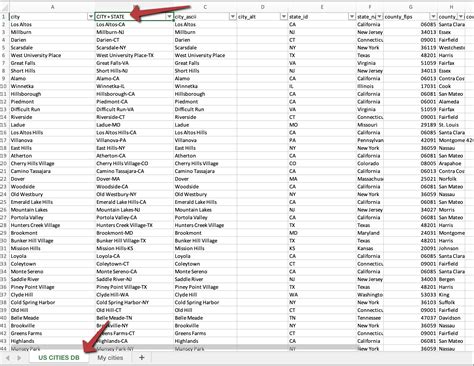474x366 pixels.
Task: Select the cell containing Riverside-CT
Action: [x=134, y=117]
